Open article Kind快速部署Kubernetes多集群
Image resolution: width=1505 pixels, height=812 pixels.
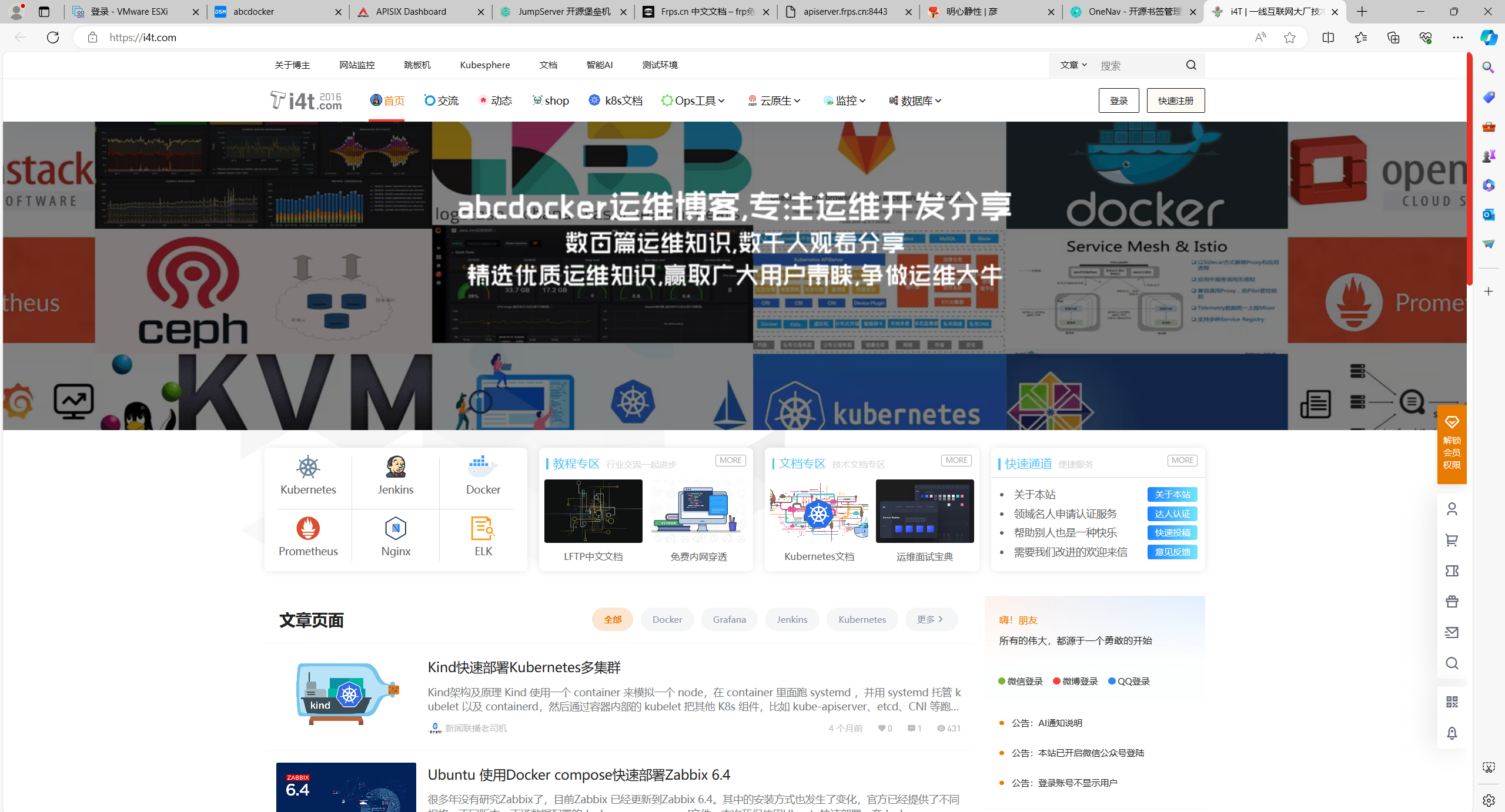click(x=524, y=667)
